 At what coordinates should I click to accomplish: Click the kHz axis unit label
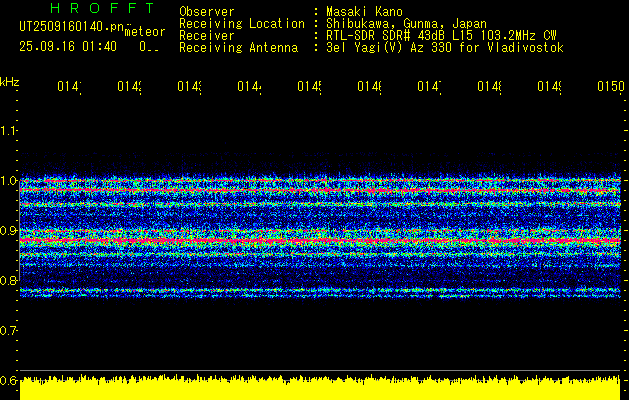(x=9, y=81)
